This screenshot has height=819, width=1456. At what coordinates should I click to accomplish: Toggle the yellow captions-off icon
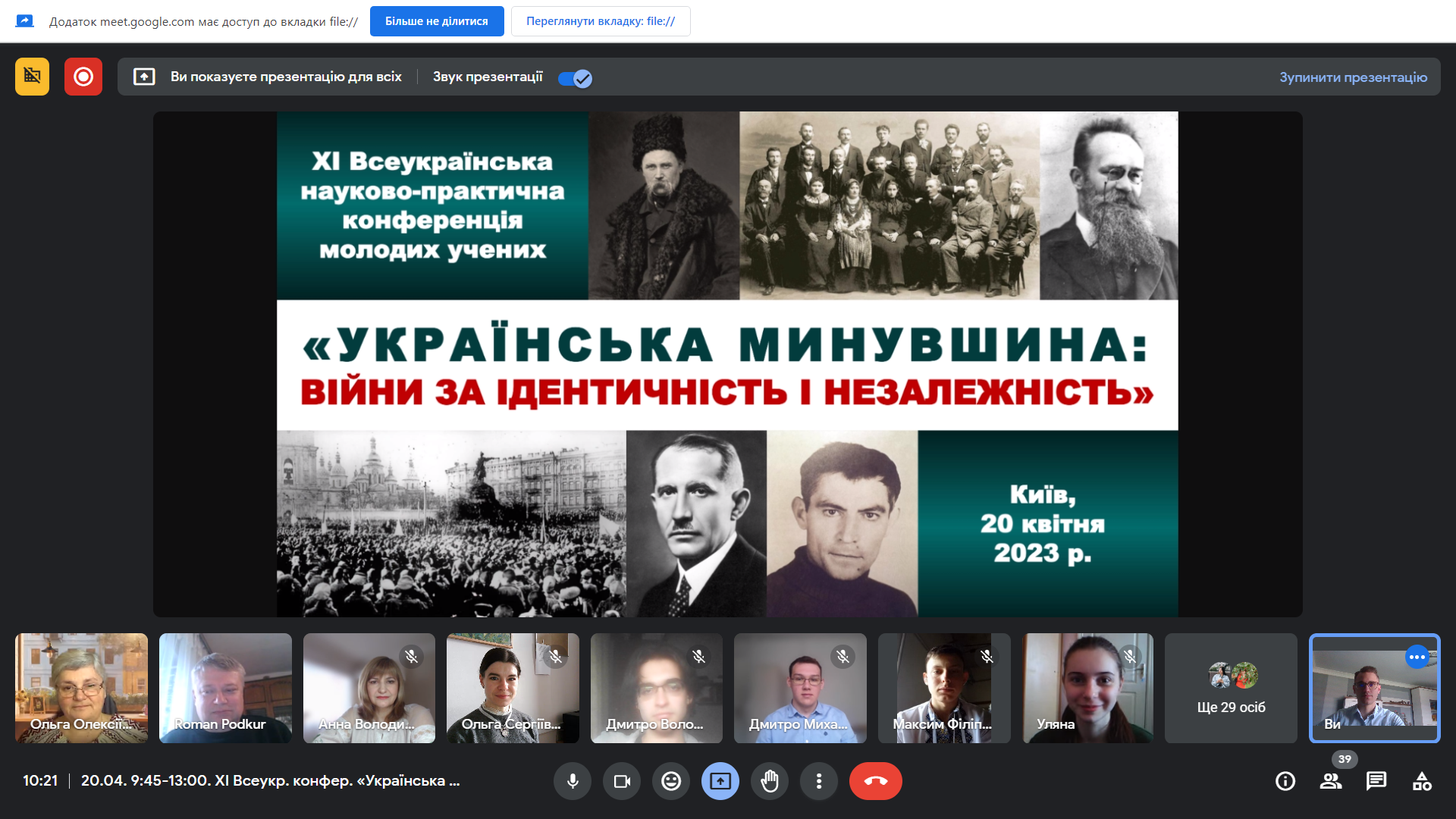[x=32, y=77]
